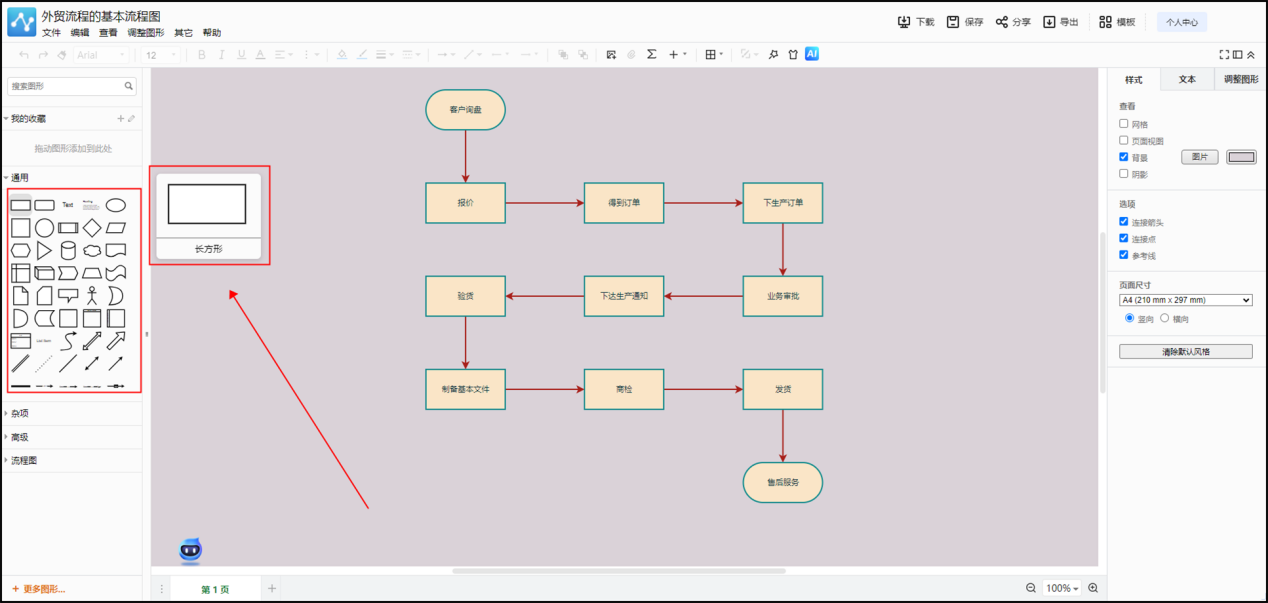Viewport: 1268px width, 603px height.
Task: Select the cloud shape from the 通用 shapes
Action: click(92, 250)
